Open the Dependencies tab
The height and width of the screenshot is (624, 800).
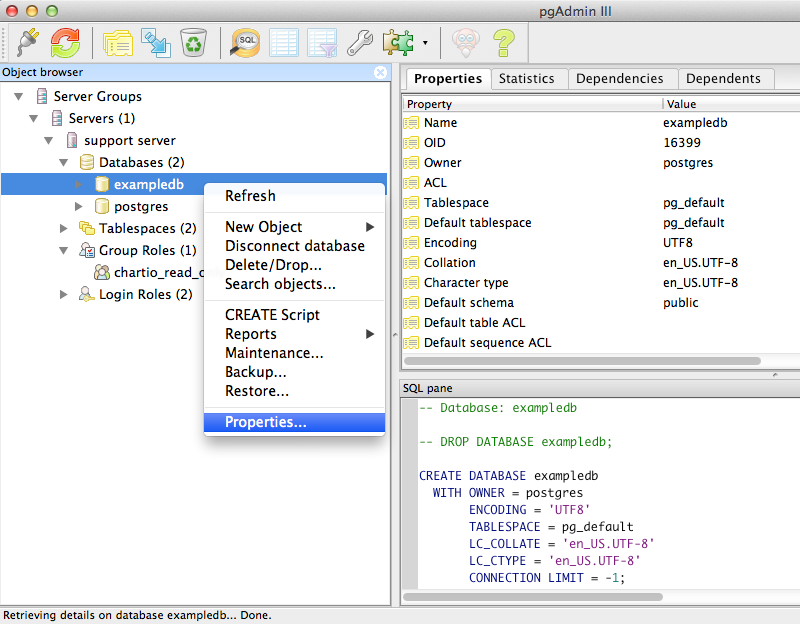[x=621, y=78]
